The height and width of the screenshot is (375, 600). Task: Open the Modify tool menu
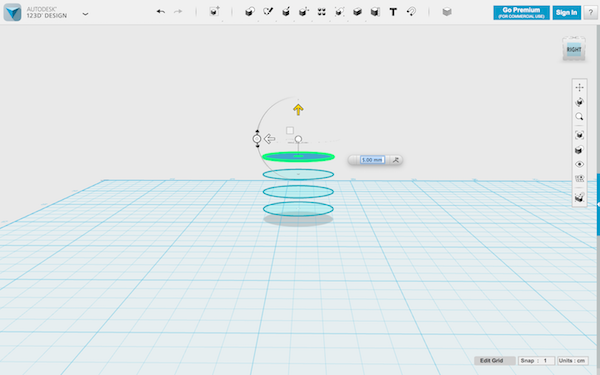(x=304, y=12)
